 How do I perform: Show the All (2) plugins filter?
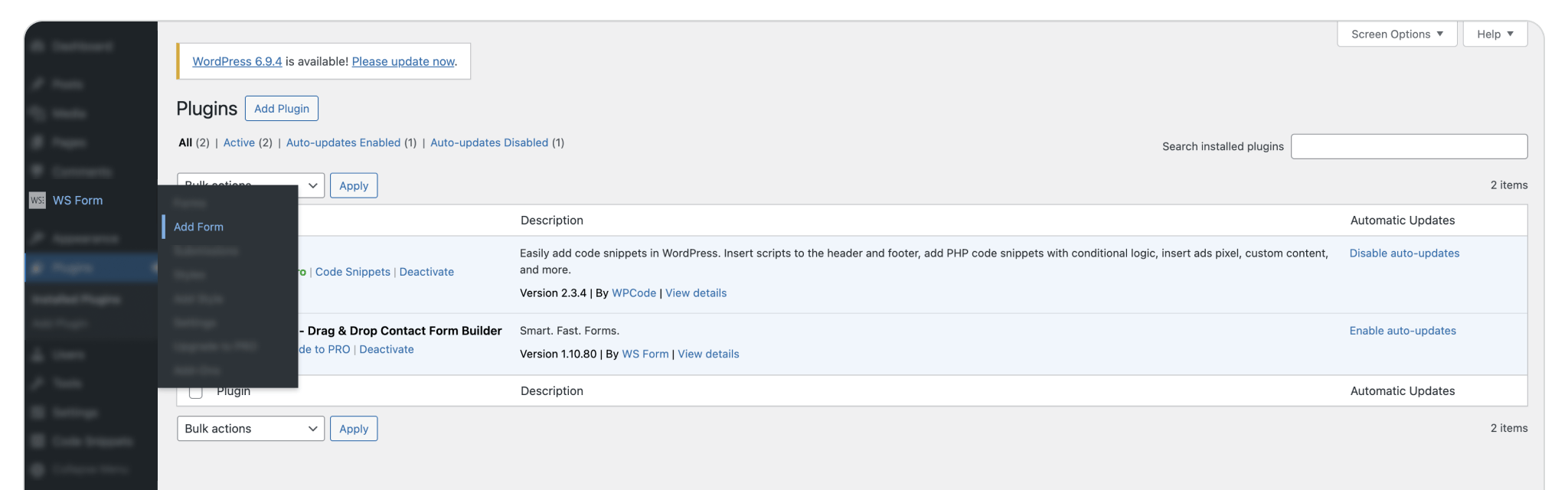(x=194, y=142)
